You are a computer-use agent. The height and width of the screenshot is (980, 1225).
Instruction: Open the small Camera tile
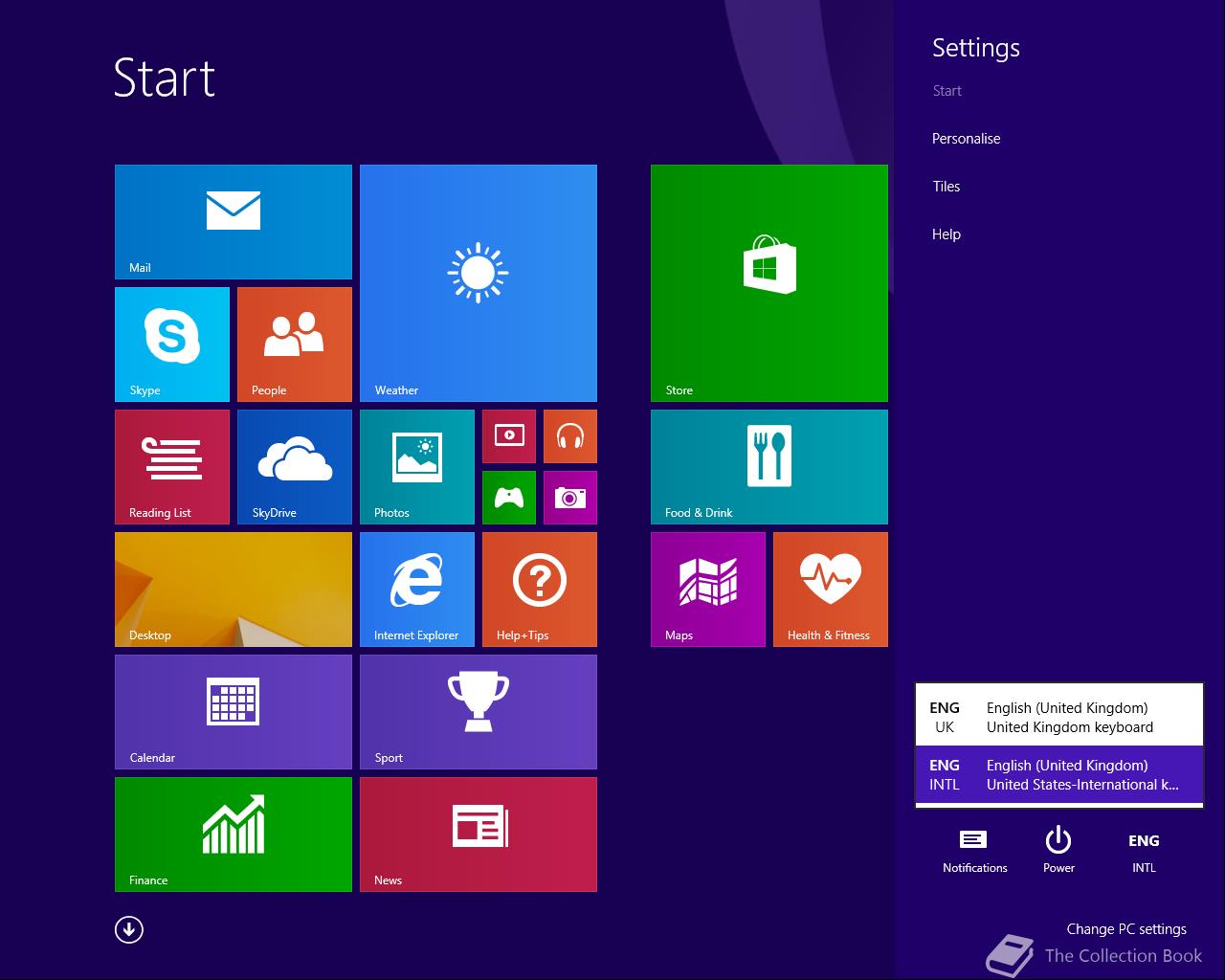click(x=570, y=498)
